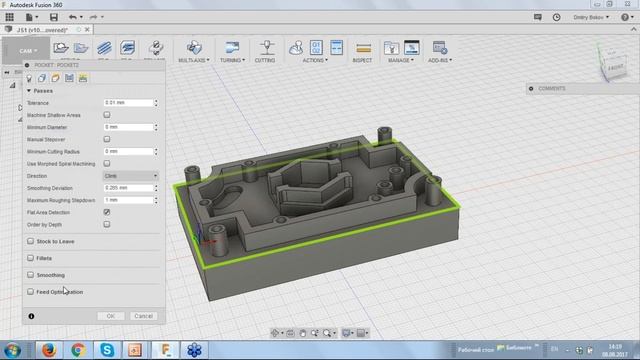
Task: Click the Drilling icon in the ribbon
Action: tap(156, 48)
